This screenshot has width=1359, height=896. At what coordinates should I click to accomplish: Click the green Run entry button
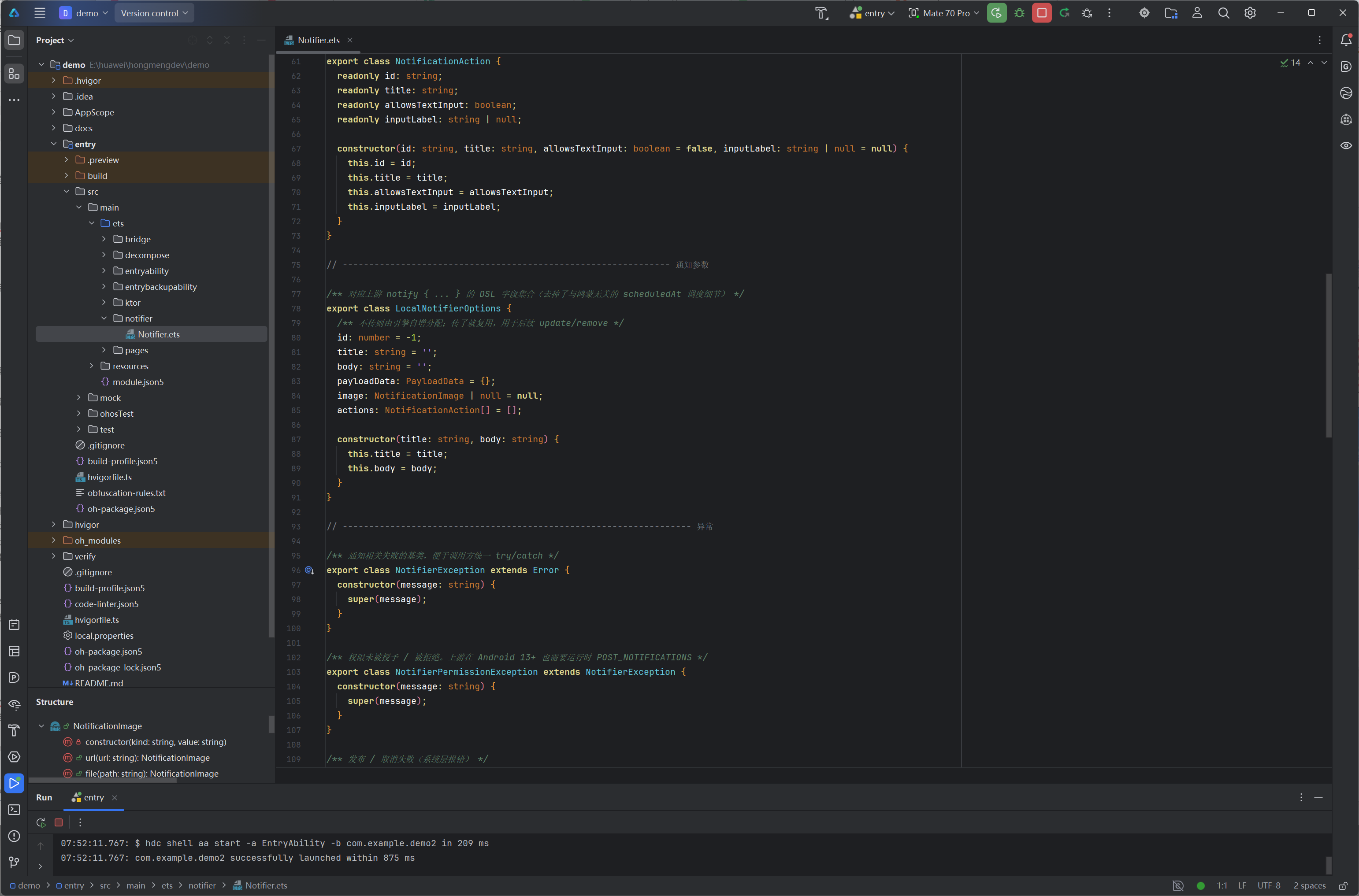pyautogui.click(x=996, y=13)
